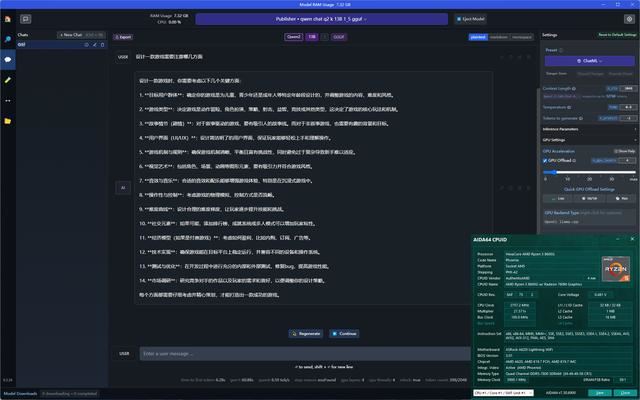Click the speech bubble icon above Chats

click(25, 19)
